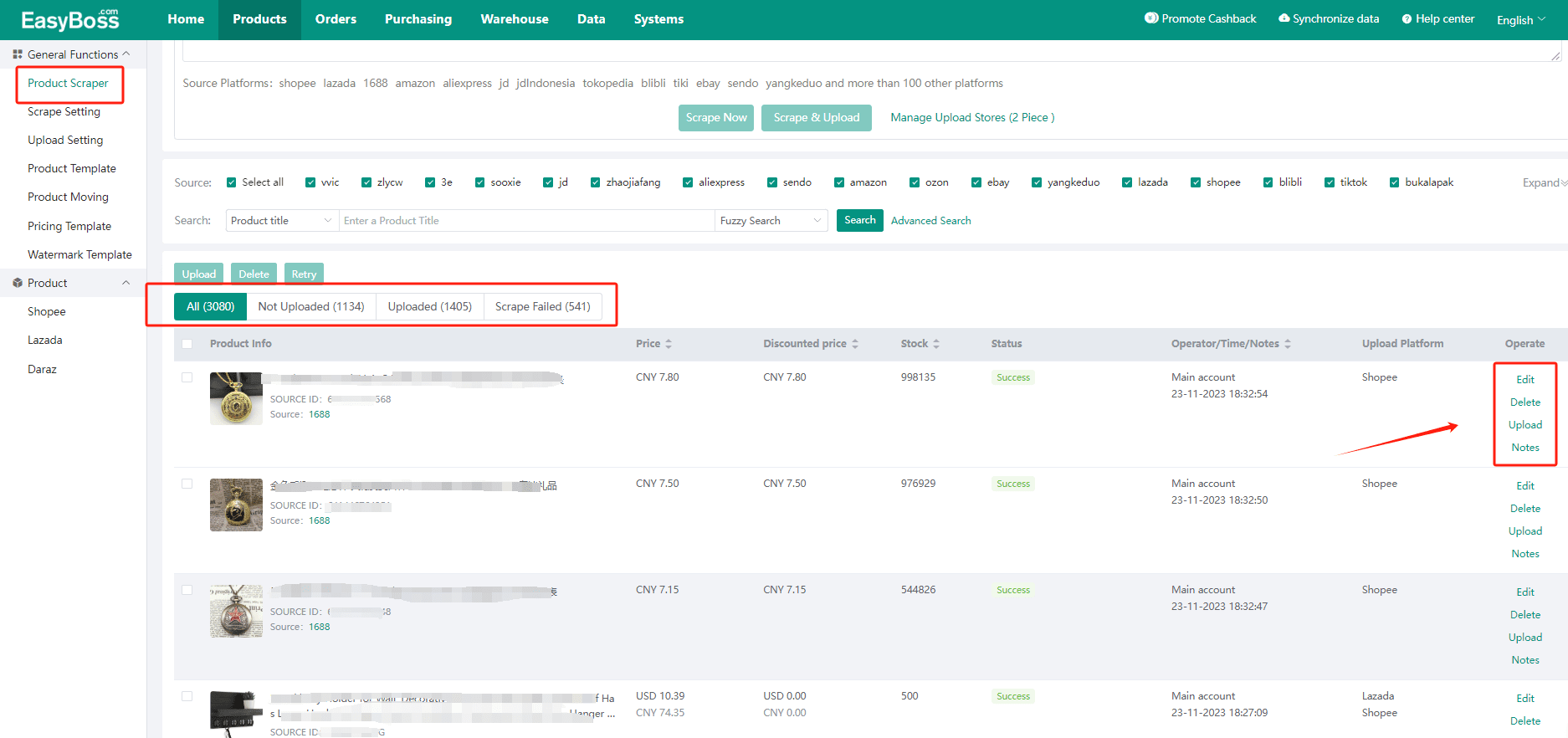Click the green Search button
The height and width of the screenshot is (738, 1568).
click(x=860, y=220)
